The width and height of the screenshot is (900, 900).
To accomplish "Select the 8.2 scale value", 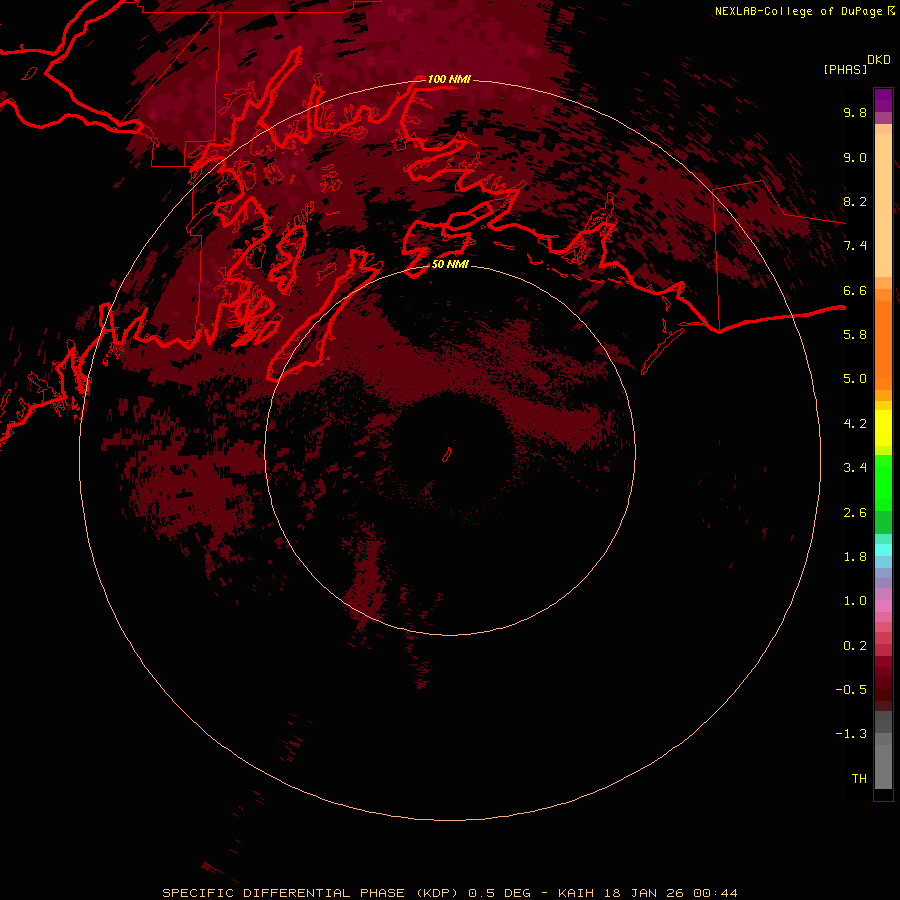I will point(855,201).
